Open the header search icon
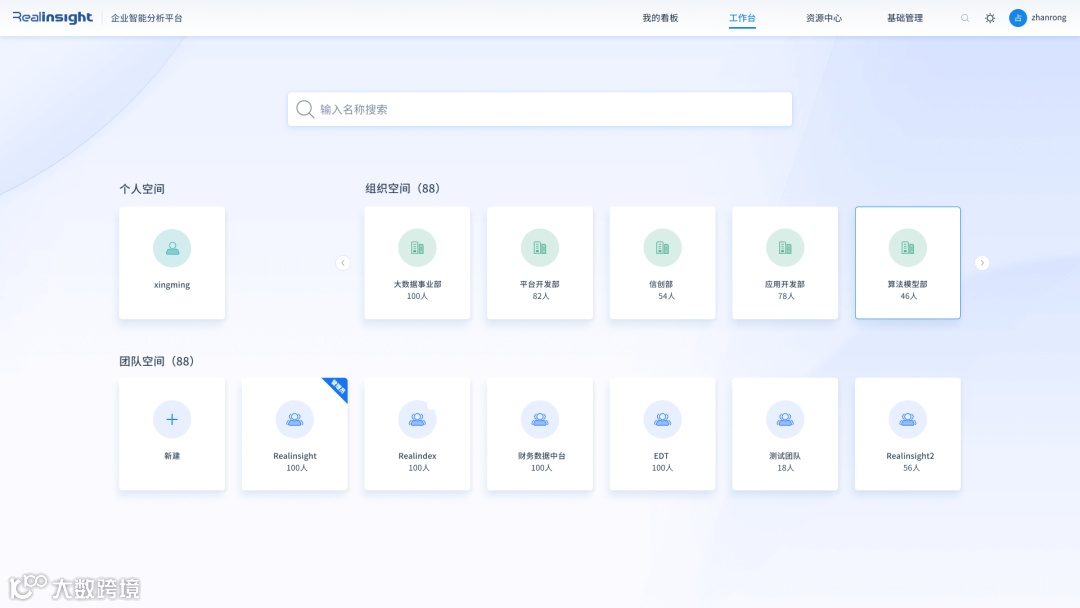The height and width of the screenshot is (608, 1080). (965, 18)
